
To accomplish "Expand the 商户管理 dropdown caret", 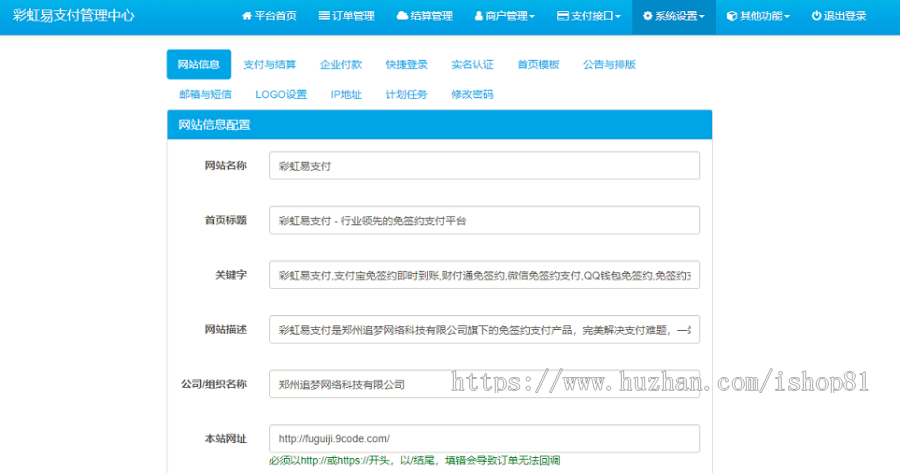I will point(532,17).
